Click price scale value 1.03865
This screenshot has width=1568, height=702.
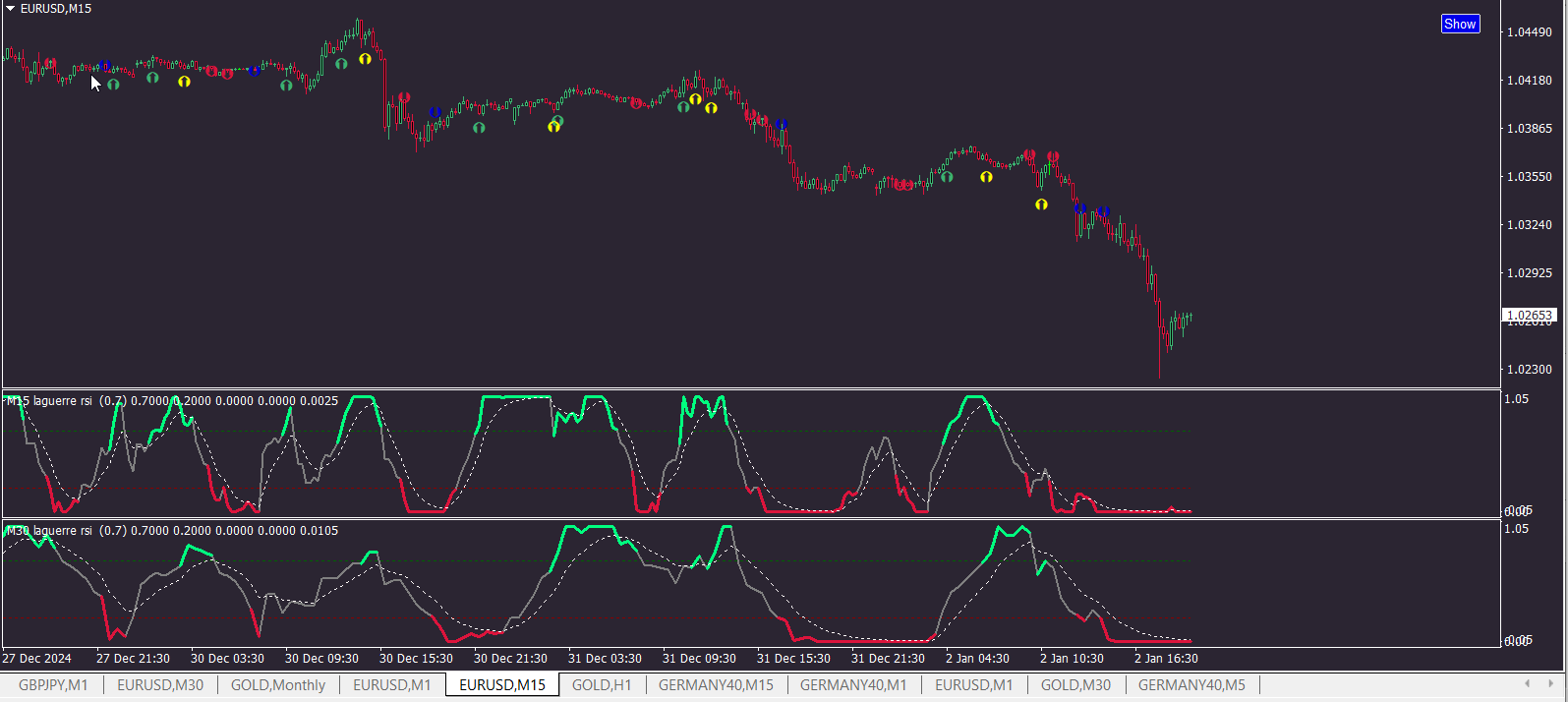pyautogui.click(x=1530, y=129)
